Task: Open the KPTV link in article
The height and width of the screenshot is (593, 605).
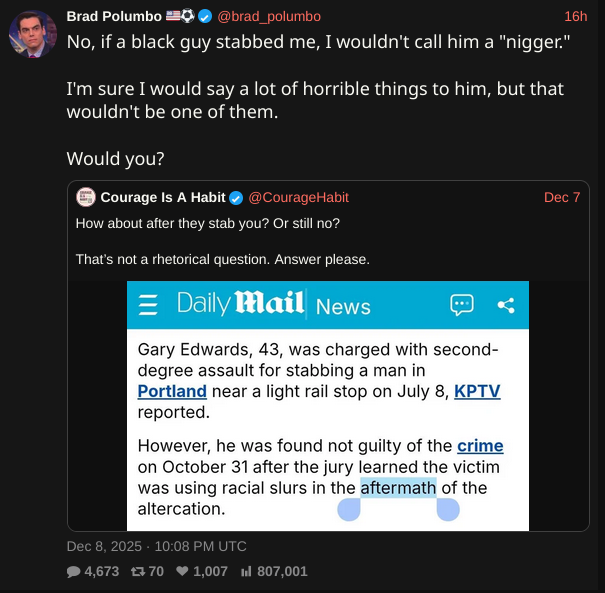Action: [477, 391]
